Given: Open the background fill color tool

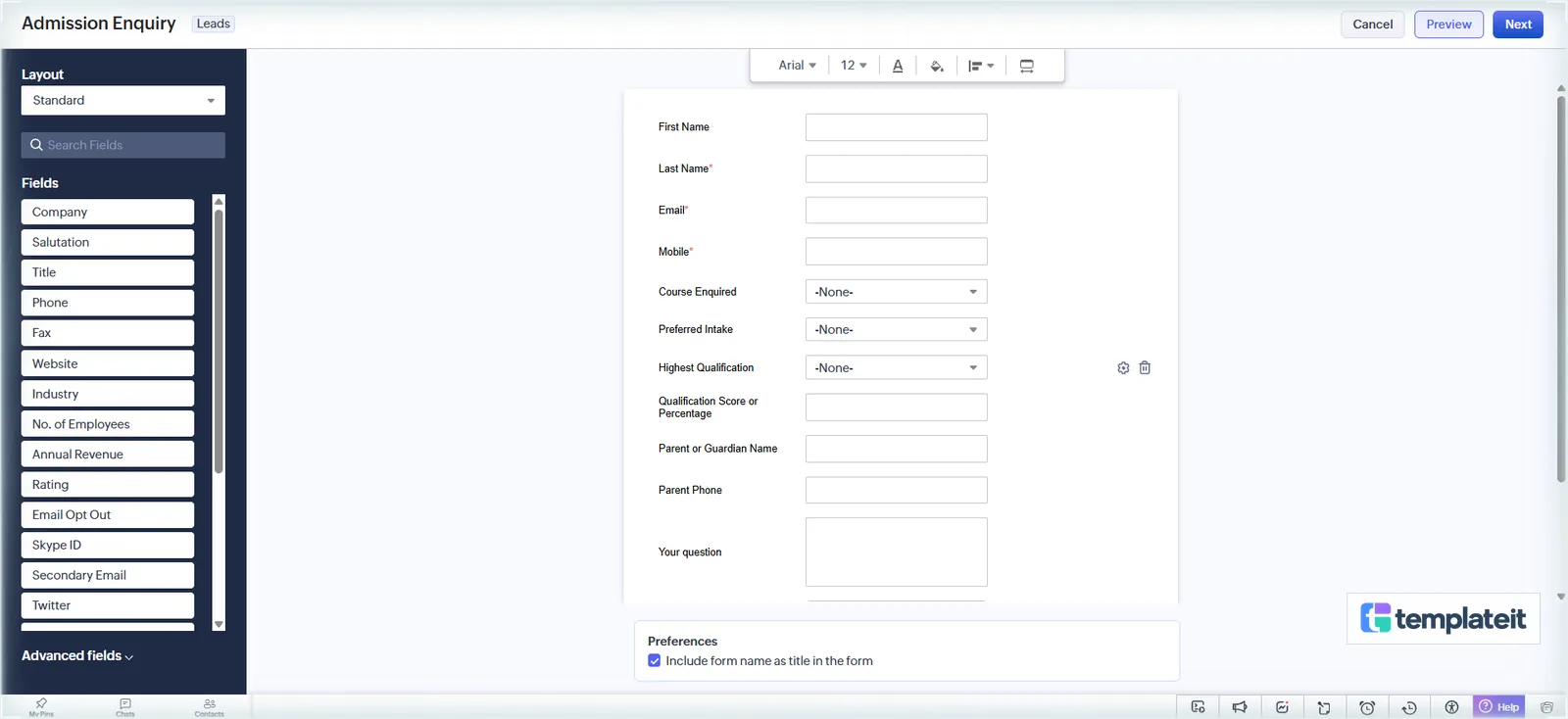Looking at the screenshot, I should click(x=937, y=66).
